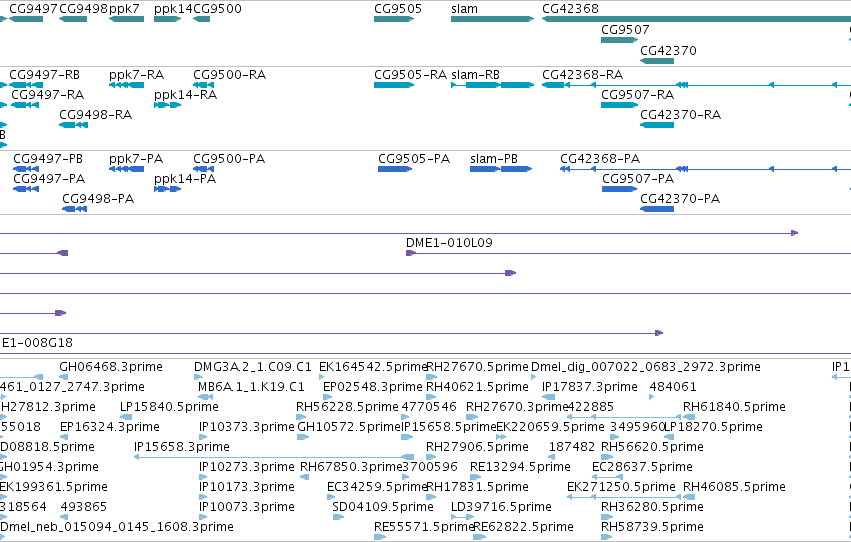Screen dimensions: 851x542
Task: Select protein slam-PB
Action: [501, 169]
